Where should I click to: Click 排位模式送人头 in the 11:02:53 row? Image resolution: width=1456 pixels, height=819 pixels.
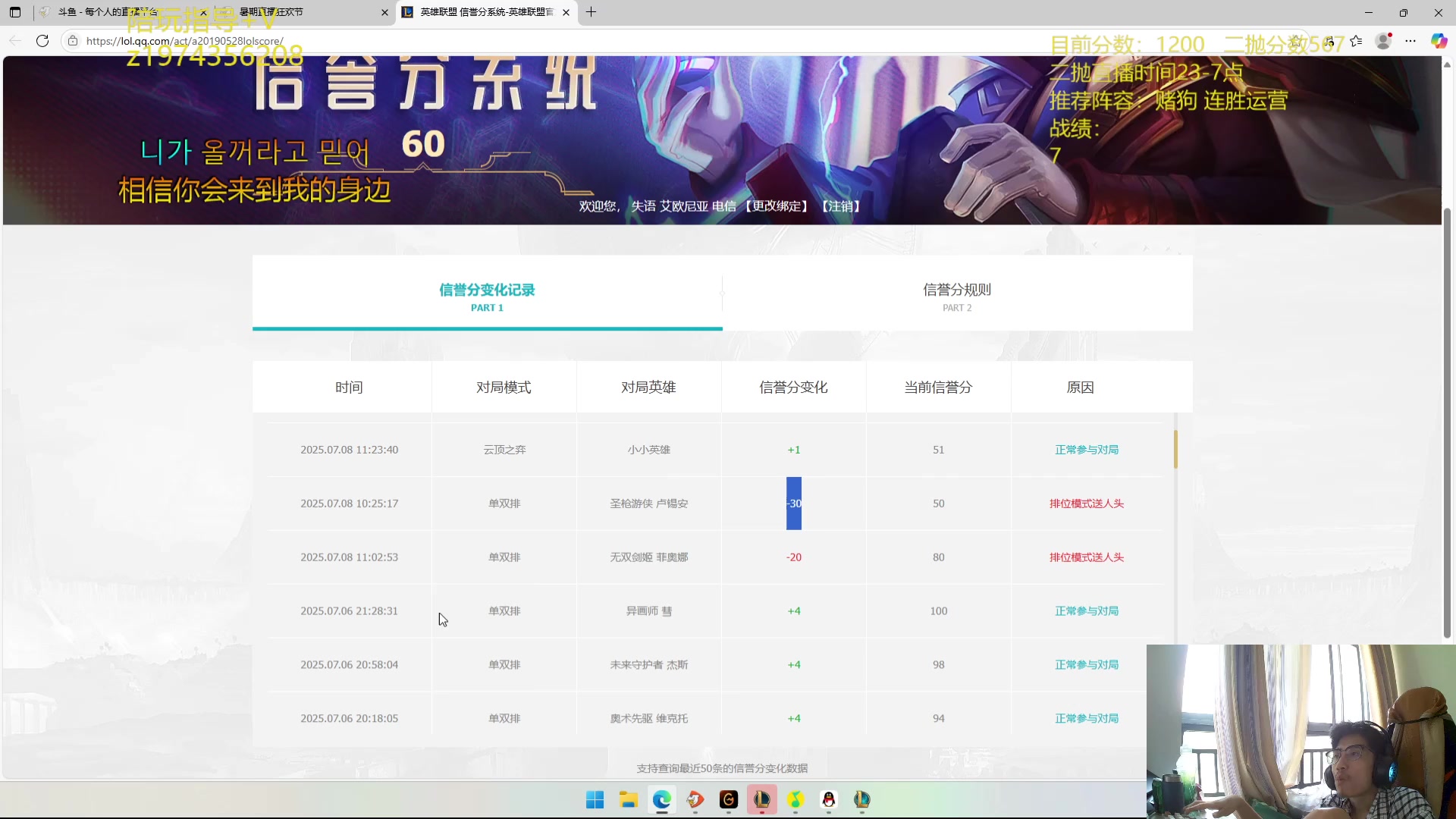1087,557
